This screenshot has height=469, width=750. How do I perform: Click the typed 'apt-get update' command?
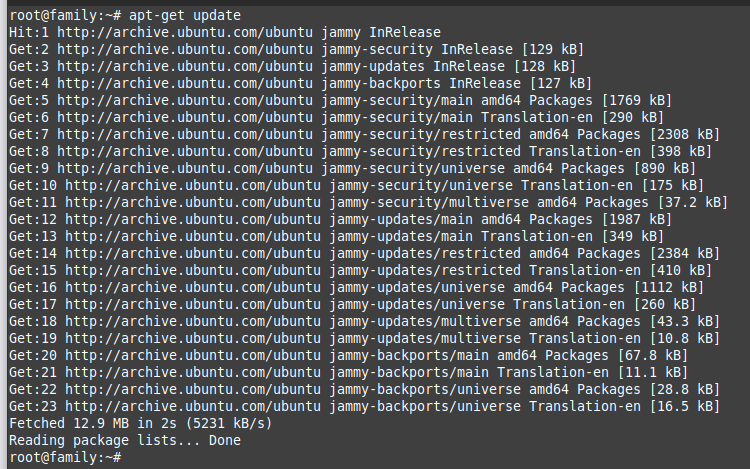point(184,16)
